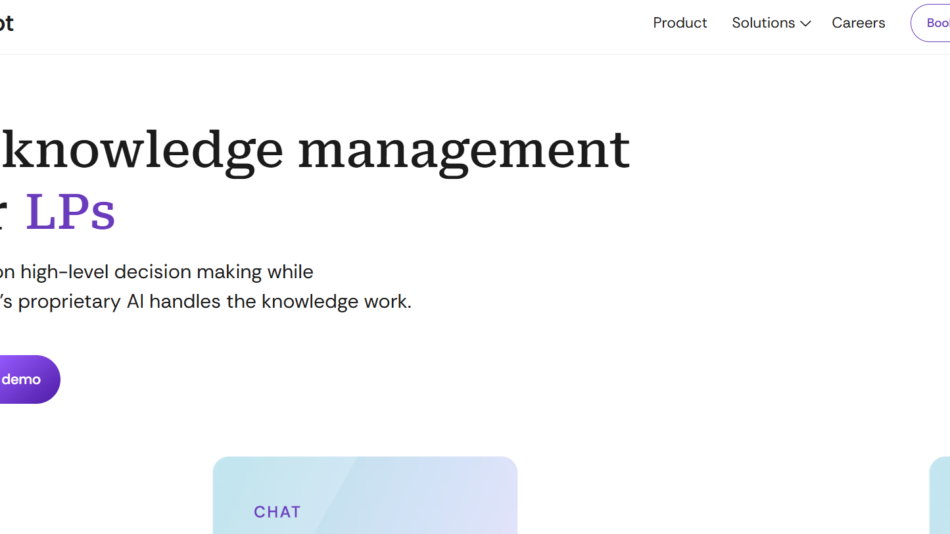Select the purple 'LPs' headline text
Viewport: 950px width, 534px height.
[70, 211]
